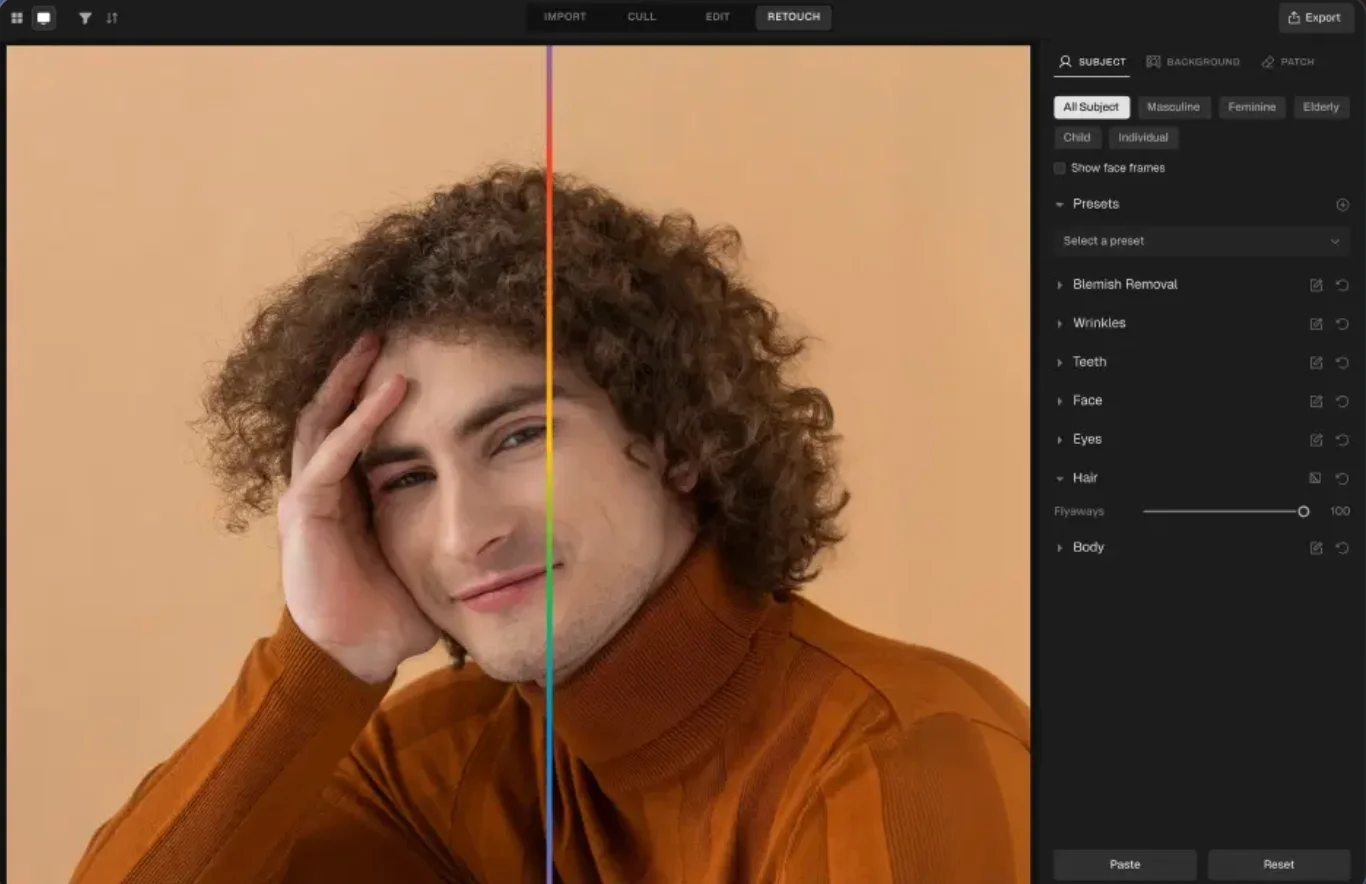The width and height of the screenshot is (1366, 884).
Task: Open the filter funnel icon
Action: coord(85,18)
